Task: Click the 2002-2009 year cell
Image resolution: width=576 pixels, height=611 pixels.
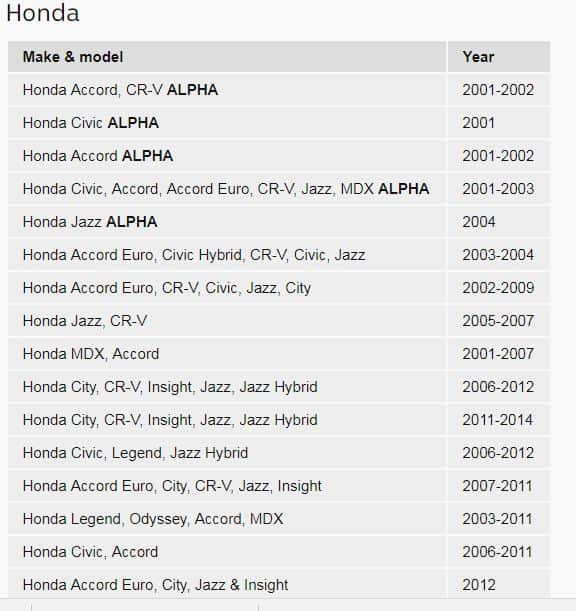Action: (x=499, y=288)
